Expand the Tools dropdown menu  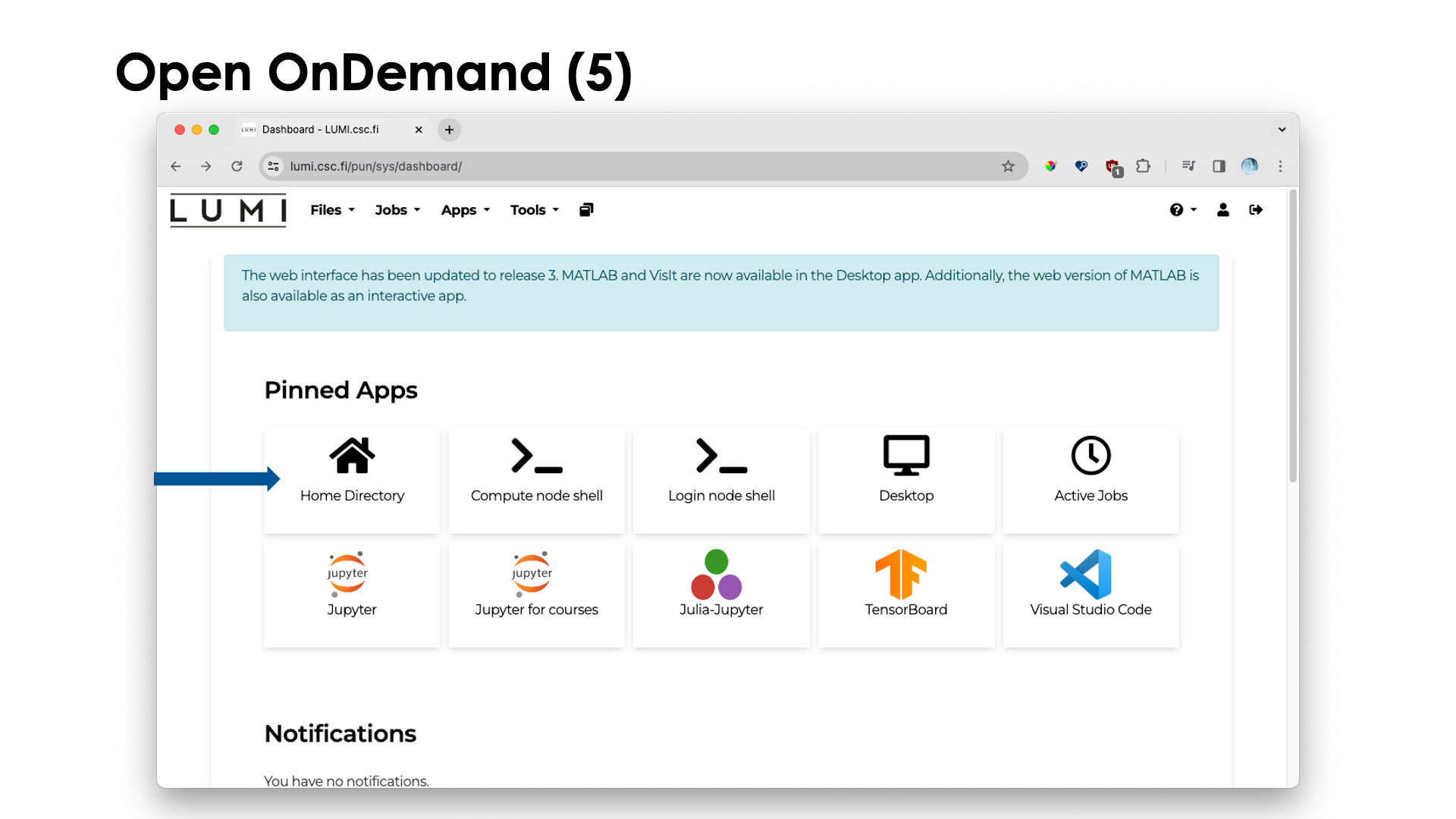click(x=535, y=210)
